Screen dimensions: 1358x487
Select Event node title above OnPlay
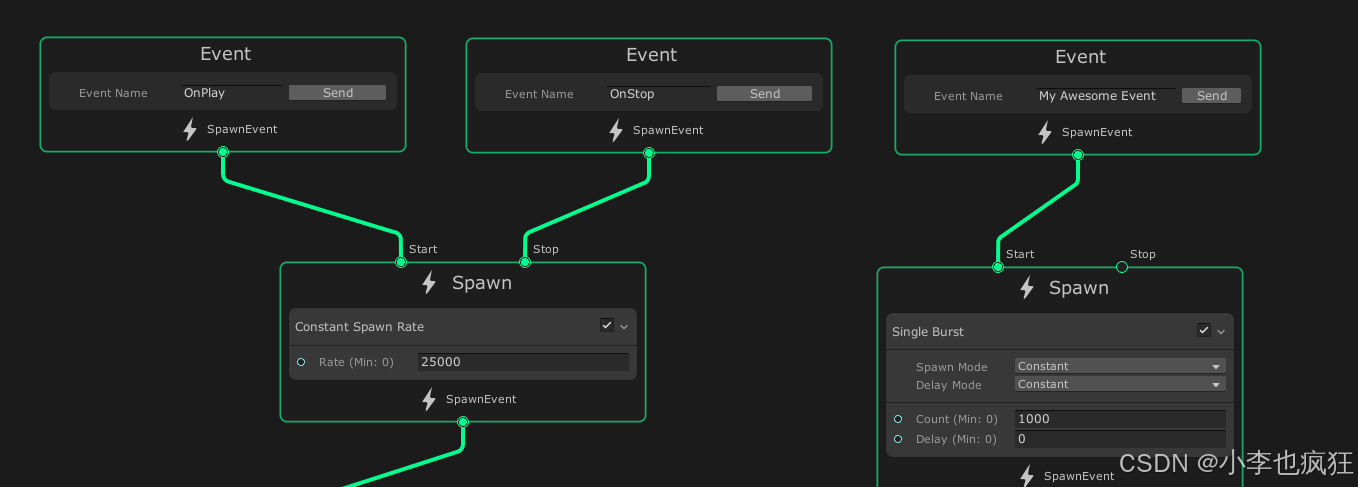pyautogui.click(x=225, y=54)
